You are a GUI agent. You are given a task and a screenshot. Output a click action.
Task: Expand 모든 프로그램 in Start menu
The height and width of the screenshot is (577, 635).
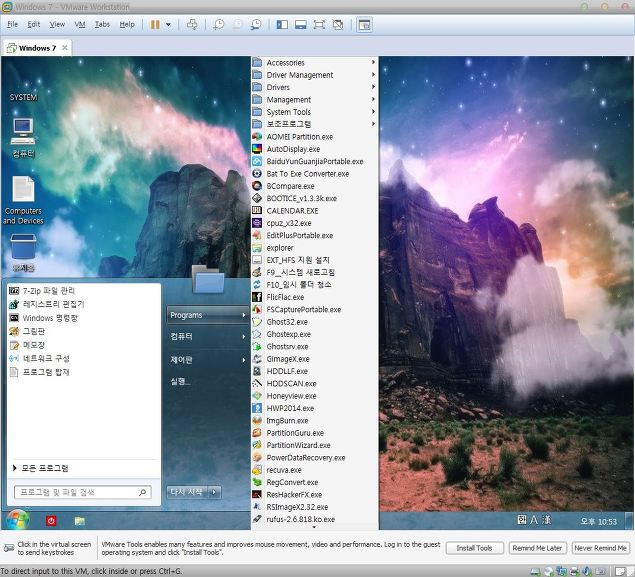point(40,468)
